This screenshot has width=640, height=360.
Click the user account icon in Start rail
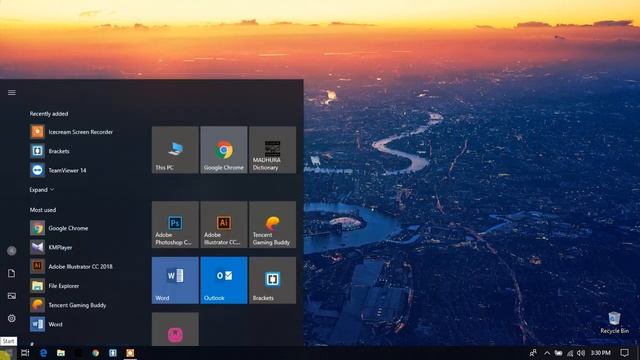11,251
